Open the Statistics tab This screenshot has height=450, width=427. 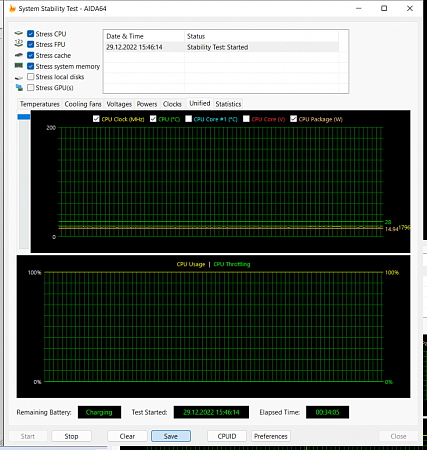point(228,104)
